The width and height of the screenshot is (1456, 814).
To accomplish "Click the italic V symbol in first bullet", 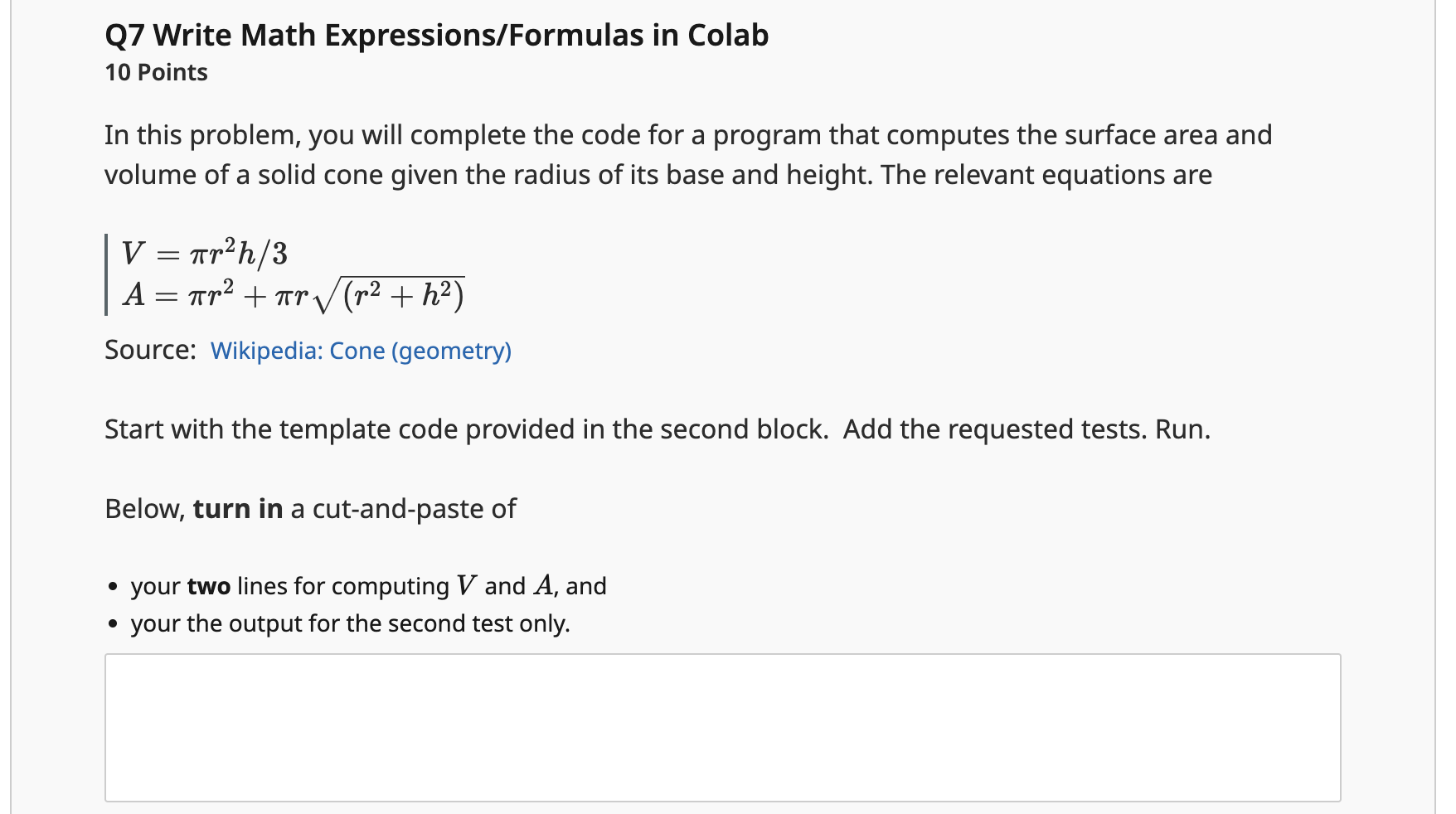I will (x=466, y=586).
